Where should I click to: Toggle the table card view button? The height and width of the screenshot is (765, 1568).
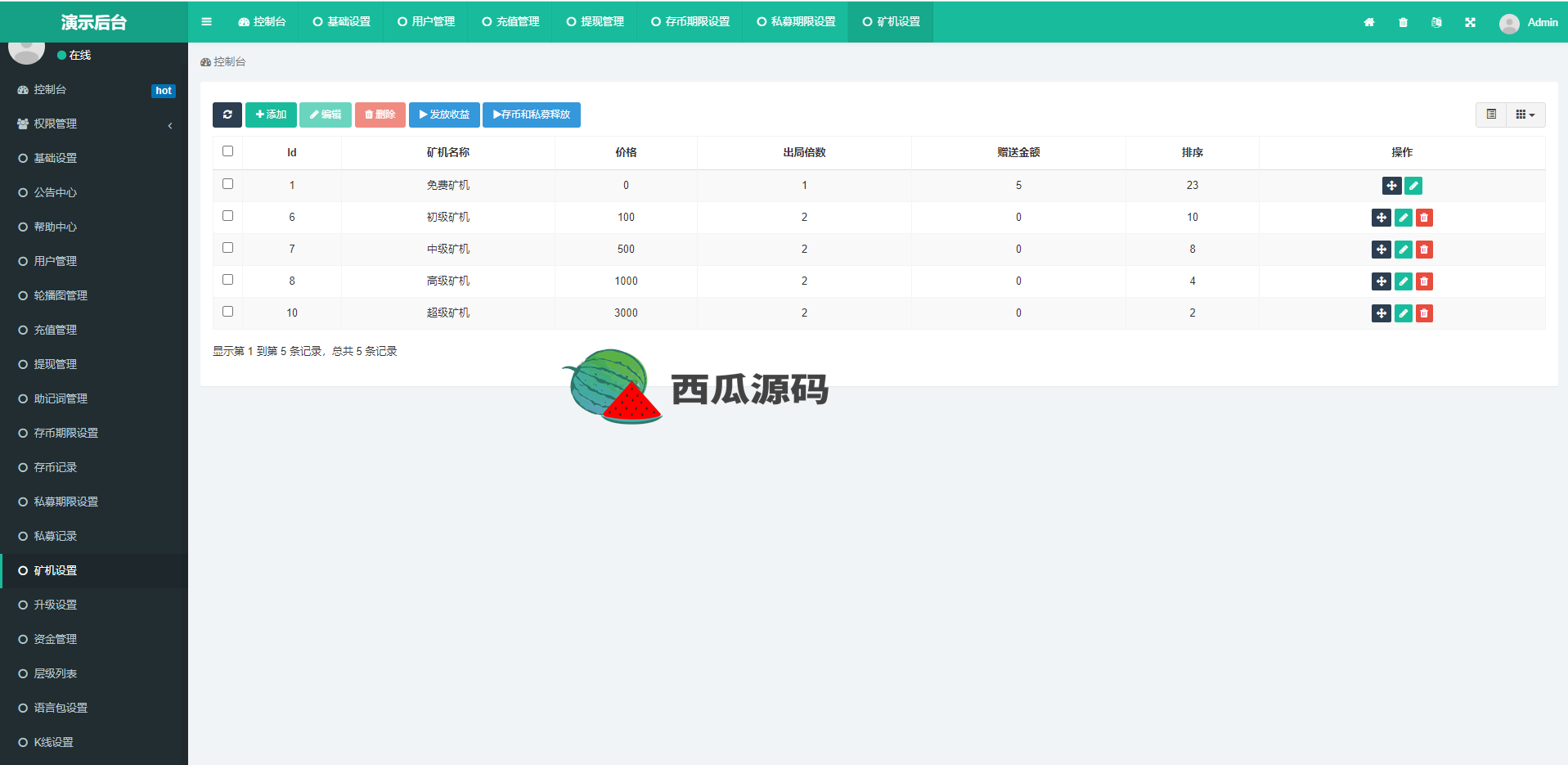tap(1491, 115)
